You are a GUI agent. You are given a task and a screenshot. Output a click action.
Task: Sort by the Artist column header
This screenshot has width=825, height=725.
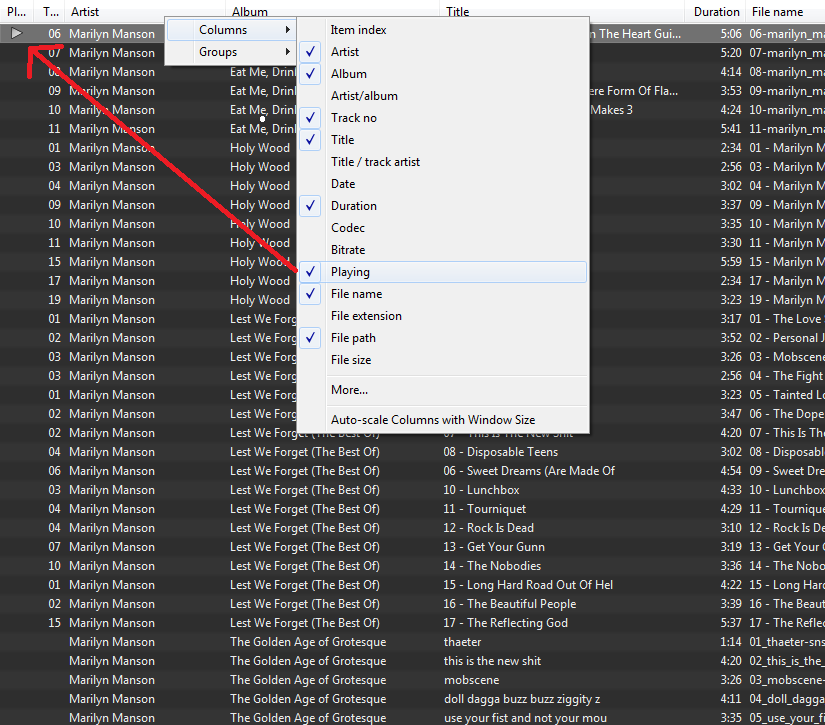(x=145, y=12)
